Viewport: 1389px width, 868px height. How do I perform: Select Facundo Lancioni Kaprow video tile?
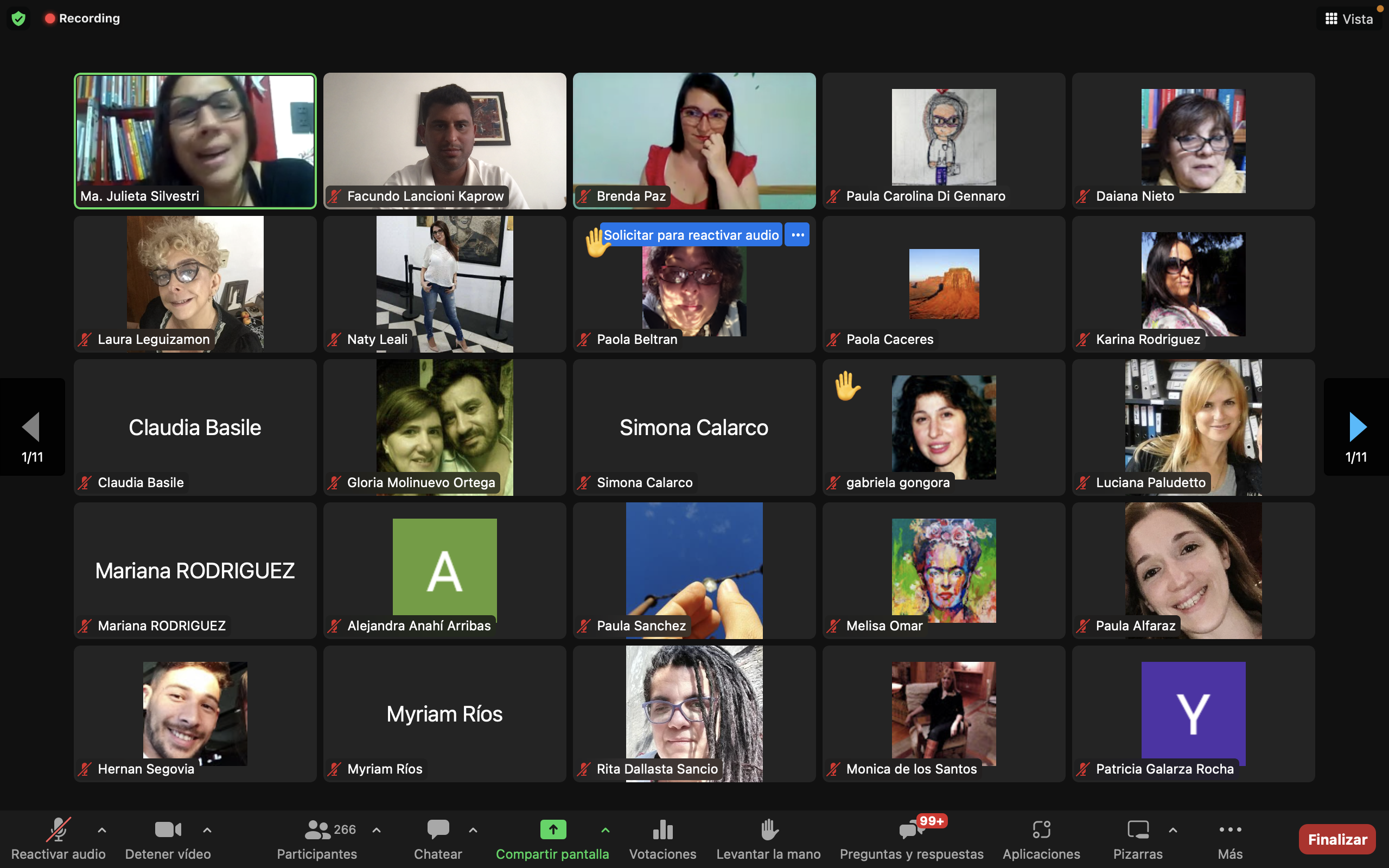(x=445, y=141)
